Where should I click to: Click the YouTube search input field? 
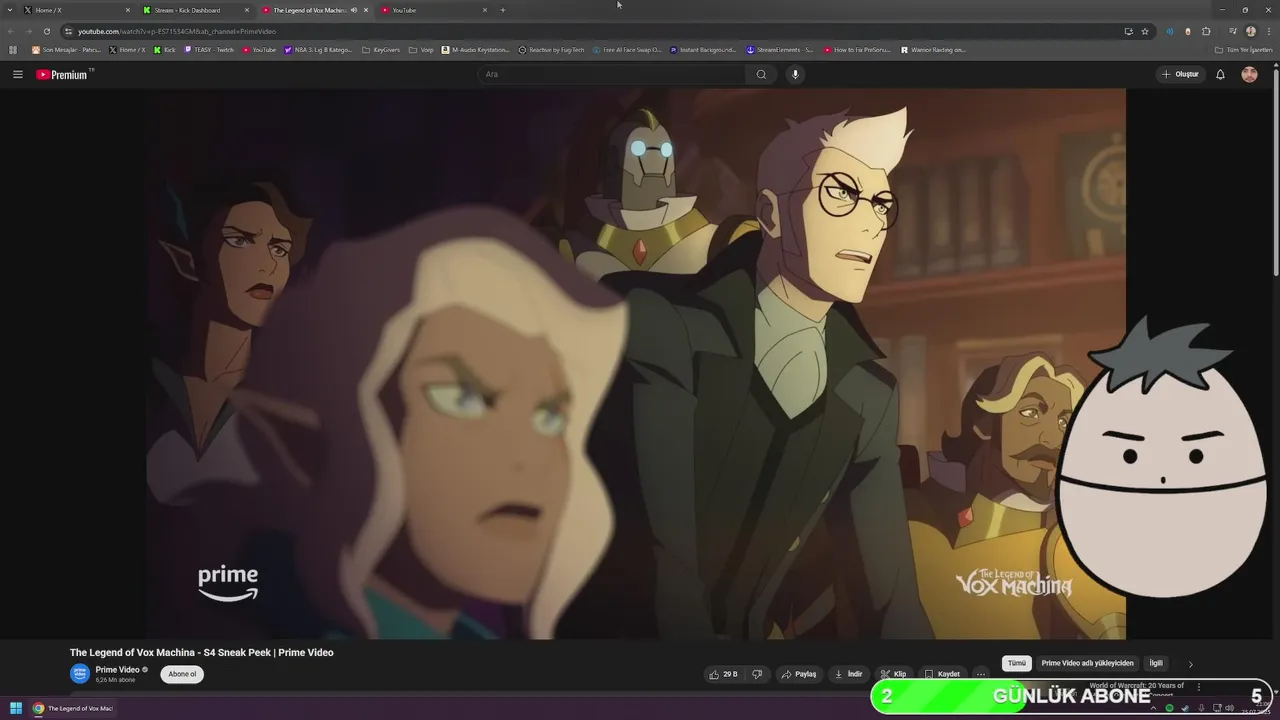[612, 74]
